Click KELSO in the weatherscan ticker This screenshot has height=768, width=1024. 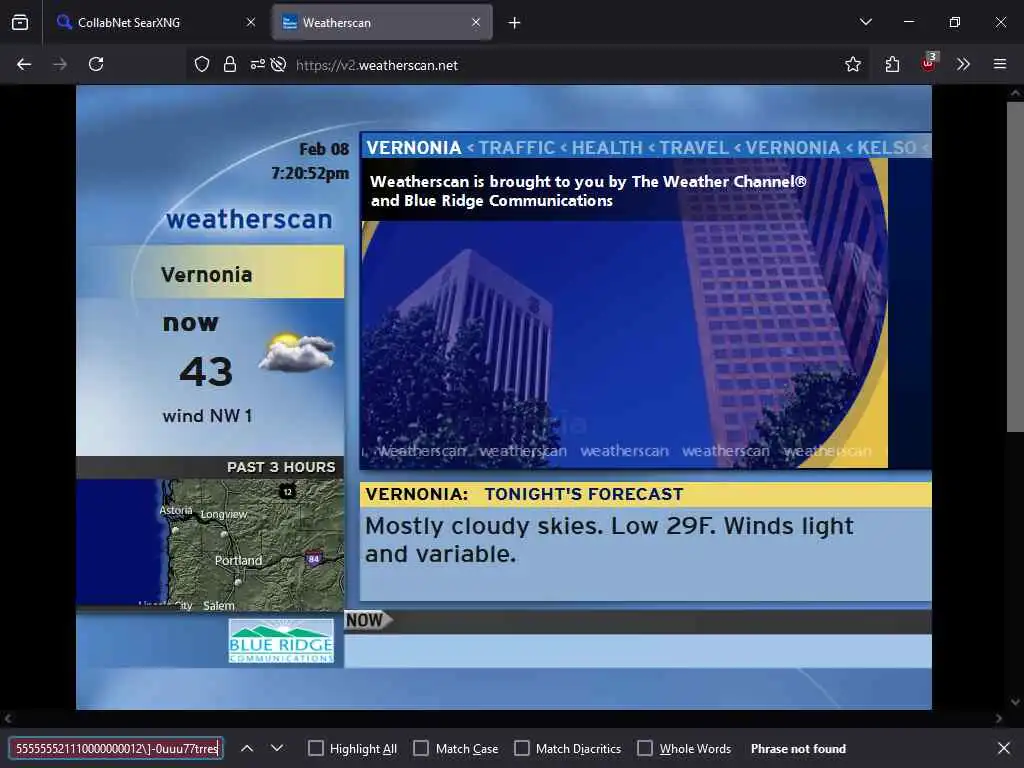point(887,148)
